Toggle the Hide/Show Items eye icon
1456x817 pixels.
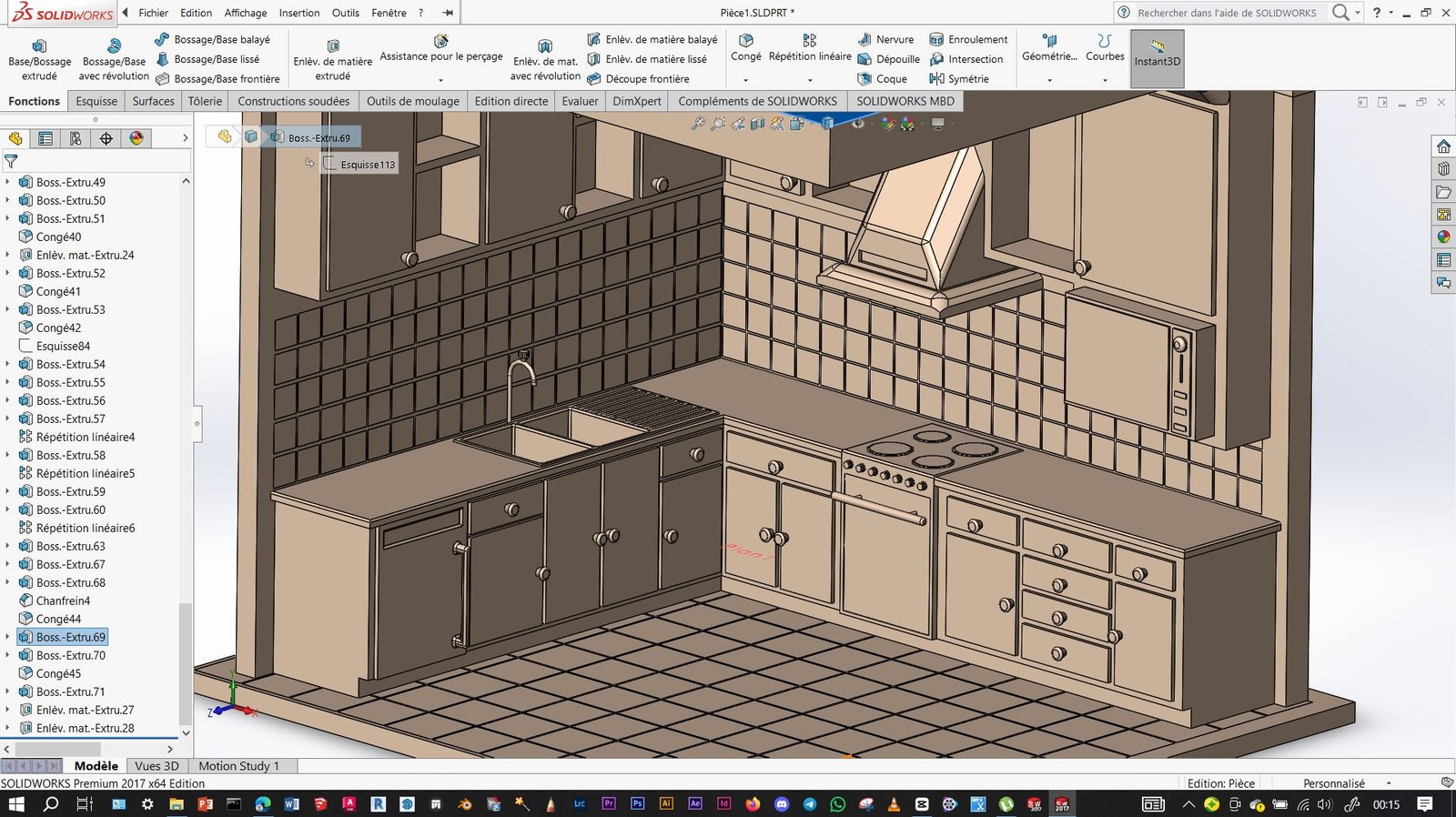point(858,124)
